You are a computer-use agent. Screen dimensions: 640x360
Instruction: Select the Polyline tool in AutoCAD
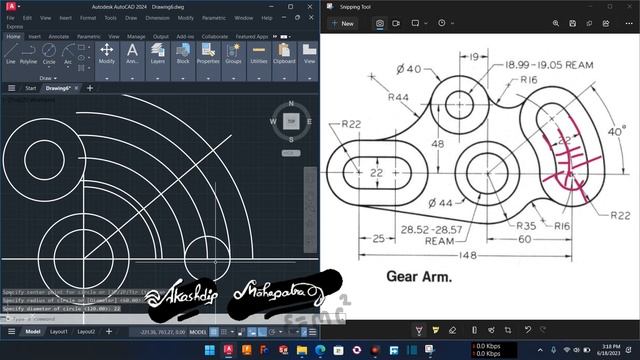click(x=28, y=53)
